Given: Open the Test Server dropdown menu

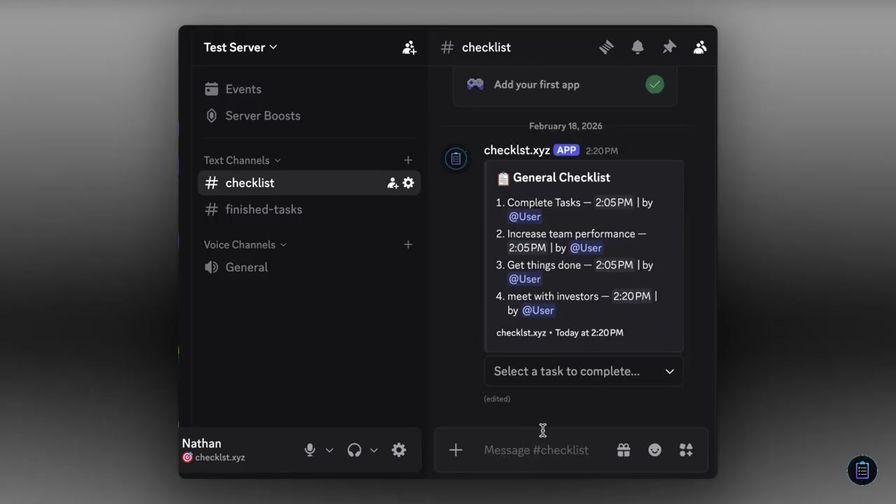Looking at the screenshot, I should [241, 47].
